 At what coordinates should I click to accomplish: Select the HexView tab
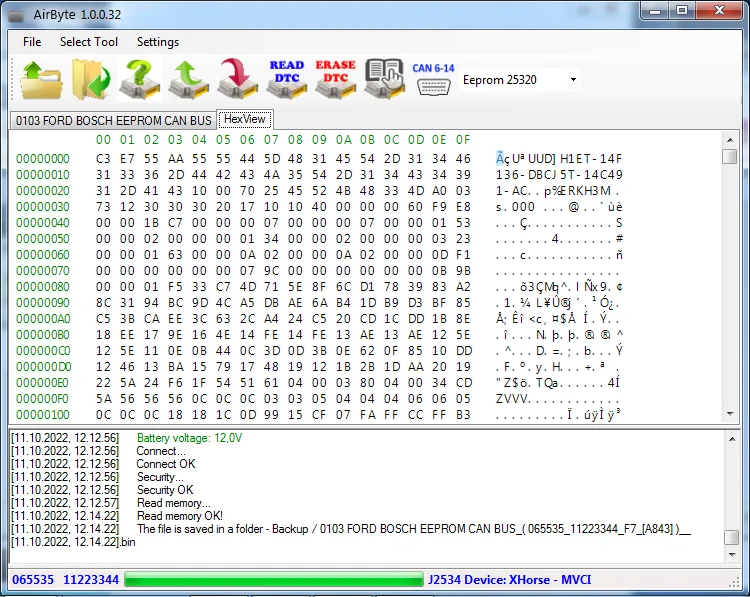click(x=245, y=120)
